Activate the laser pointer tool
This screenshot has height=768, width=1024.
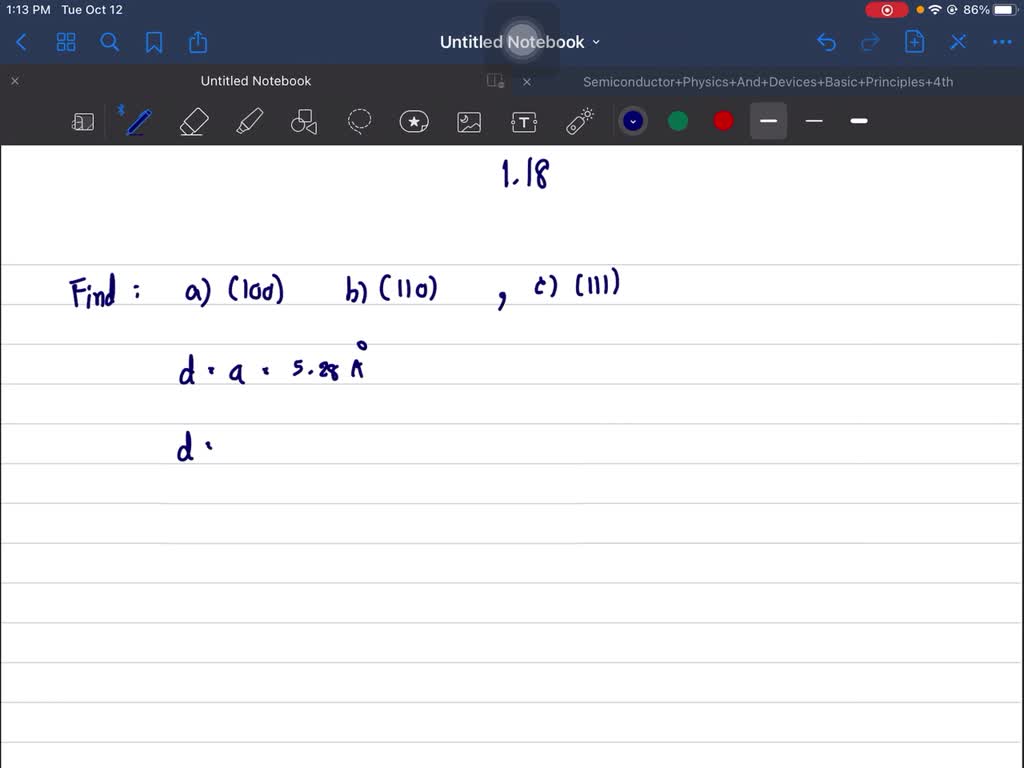point(578,121)
